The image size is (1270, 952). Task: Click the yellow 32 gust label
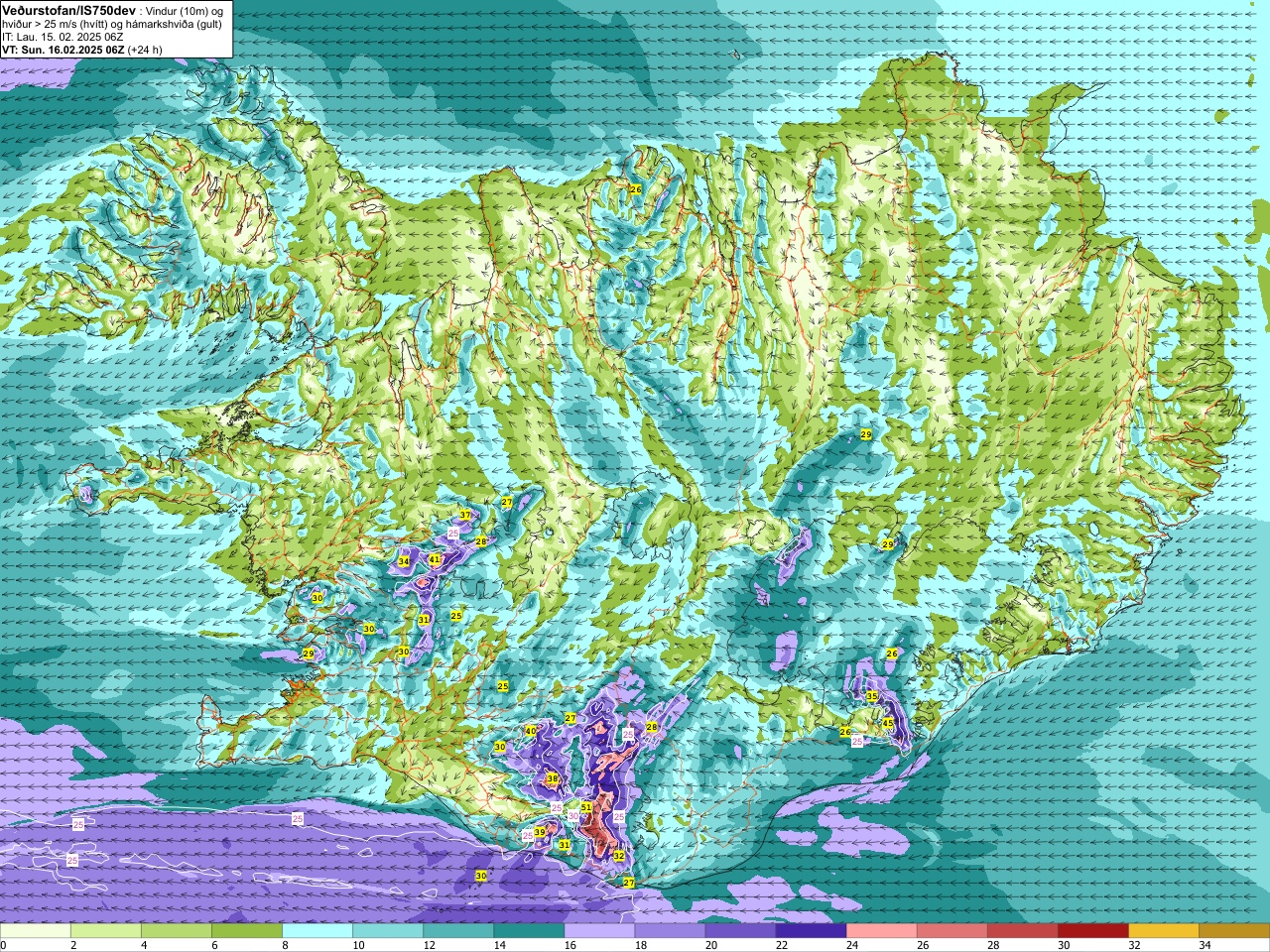pyautogui.click(x=618, y=856)
